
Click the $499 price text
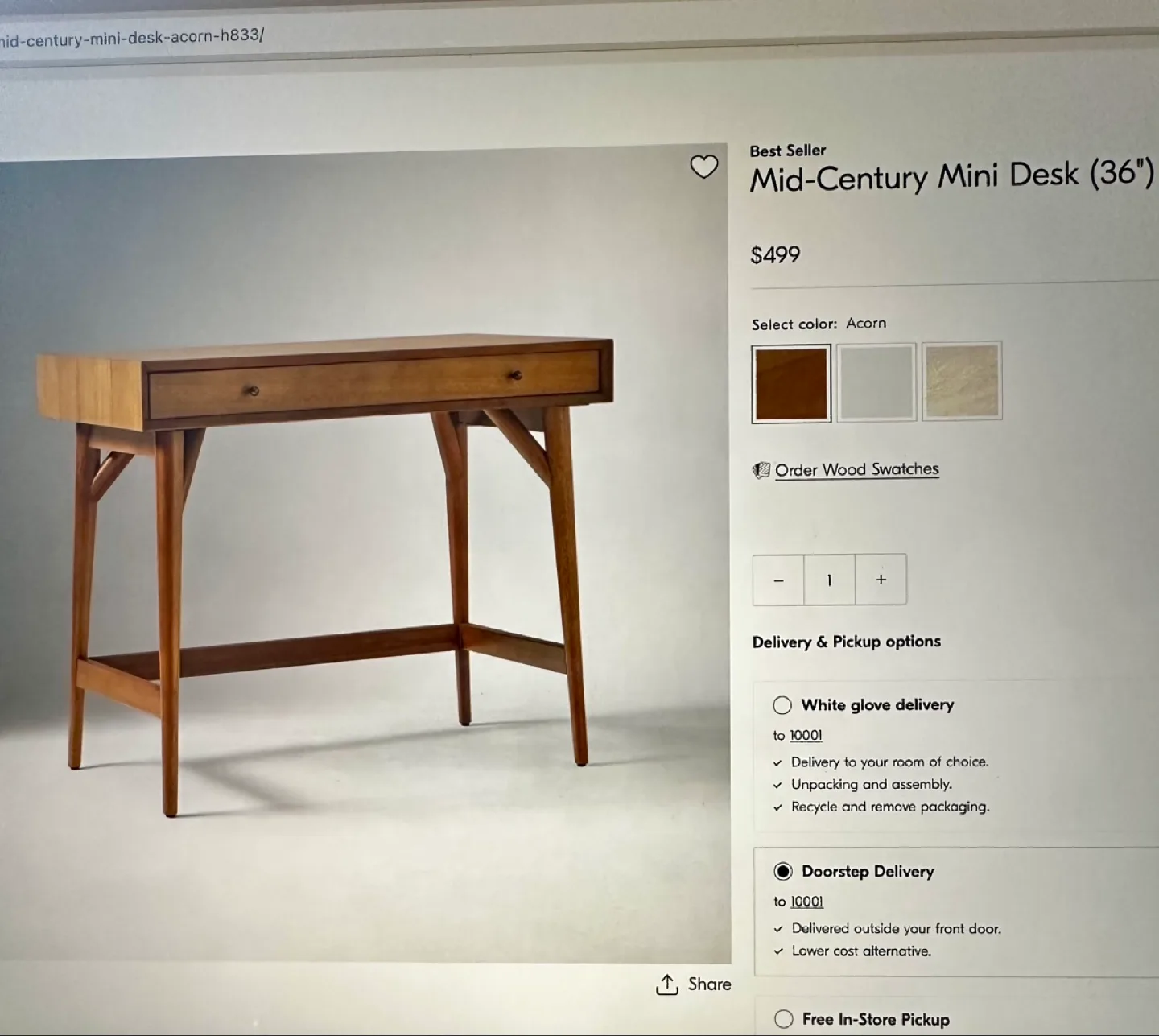pos(775,255)
